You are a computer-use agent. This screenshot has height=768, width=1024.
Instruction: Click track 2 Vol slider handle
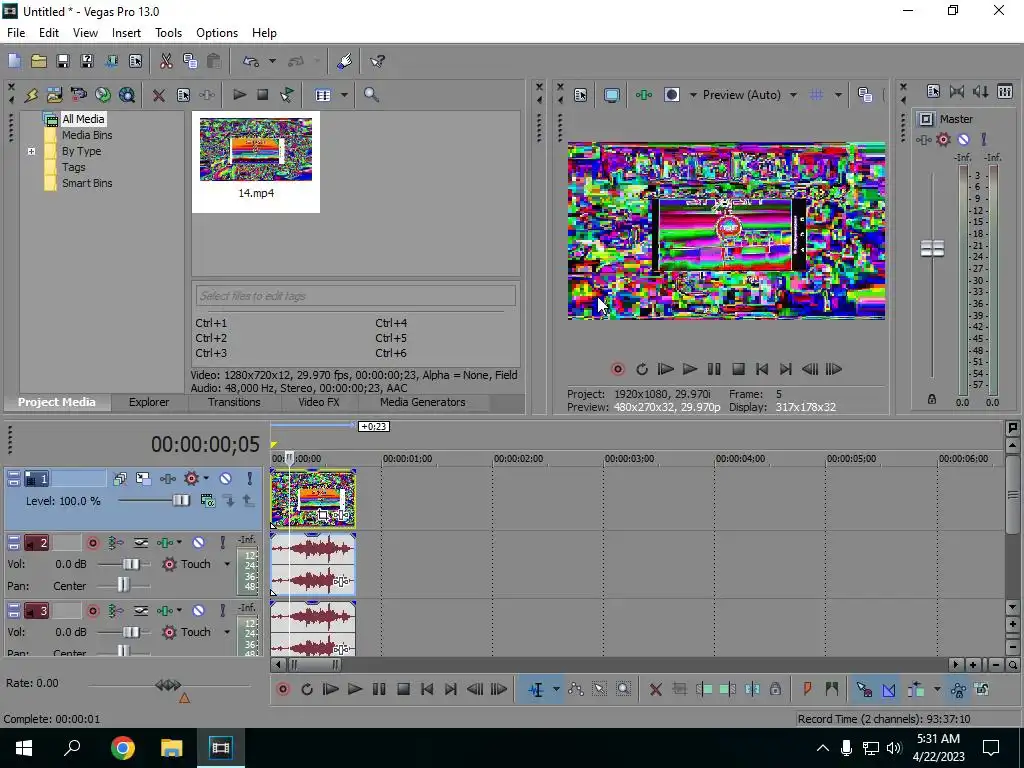(x=131, y=564)
